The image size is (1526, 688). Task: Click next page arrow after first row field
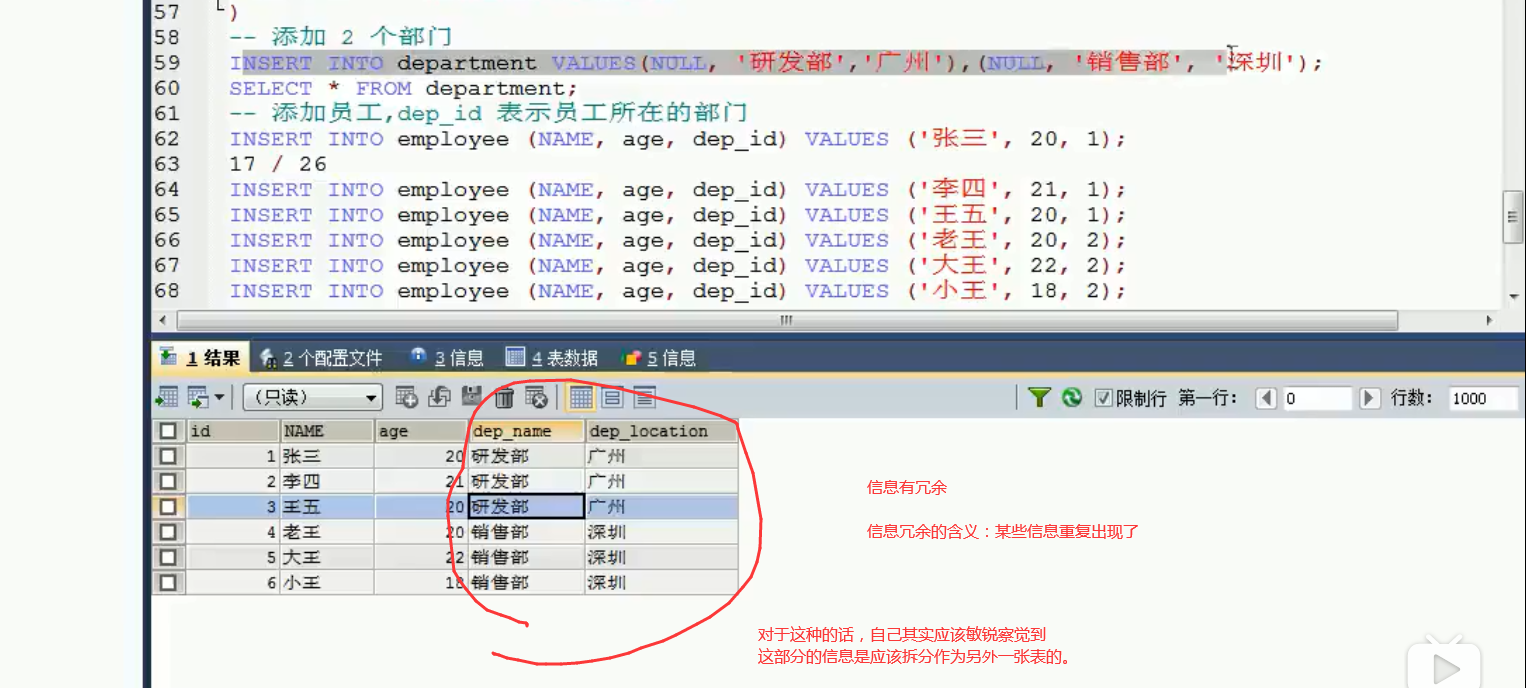(1370, 398)
